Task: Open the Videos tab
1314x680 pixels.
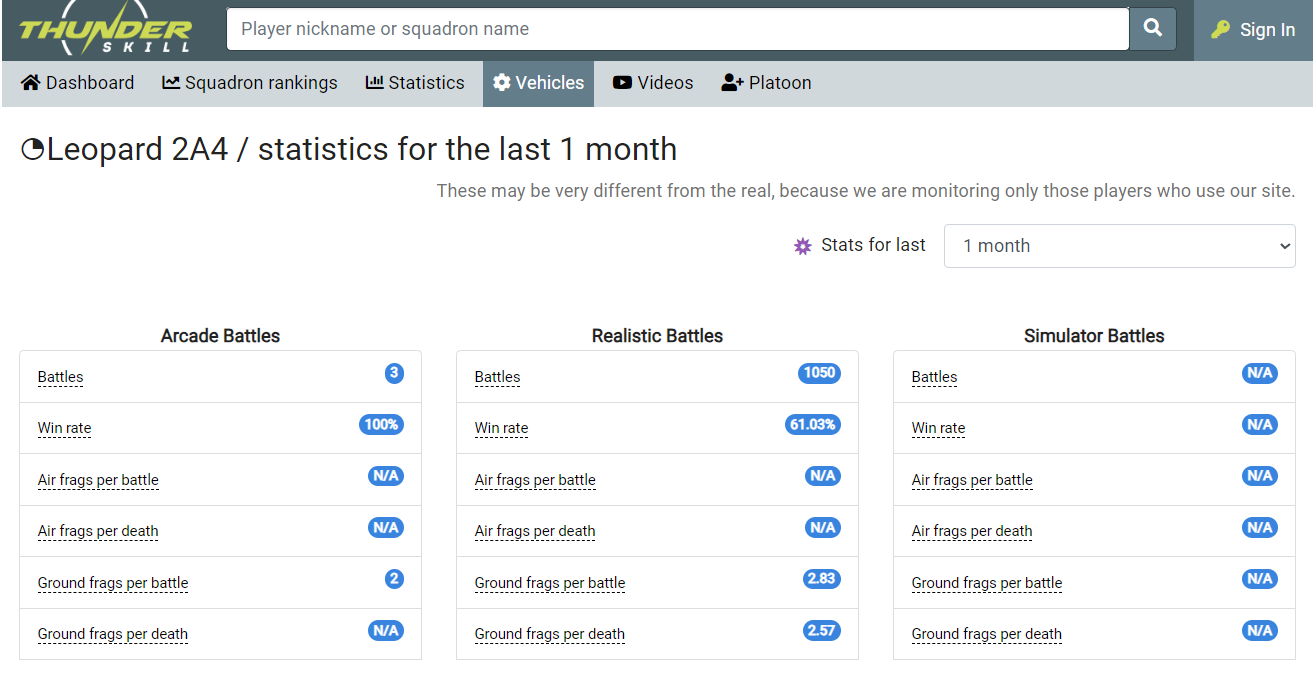Action: [x=665, y=83]
